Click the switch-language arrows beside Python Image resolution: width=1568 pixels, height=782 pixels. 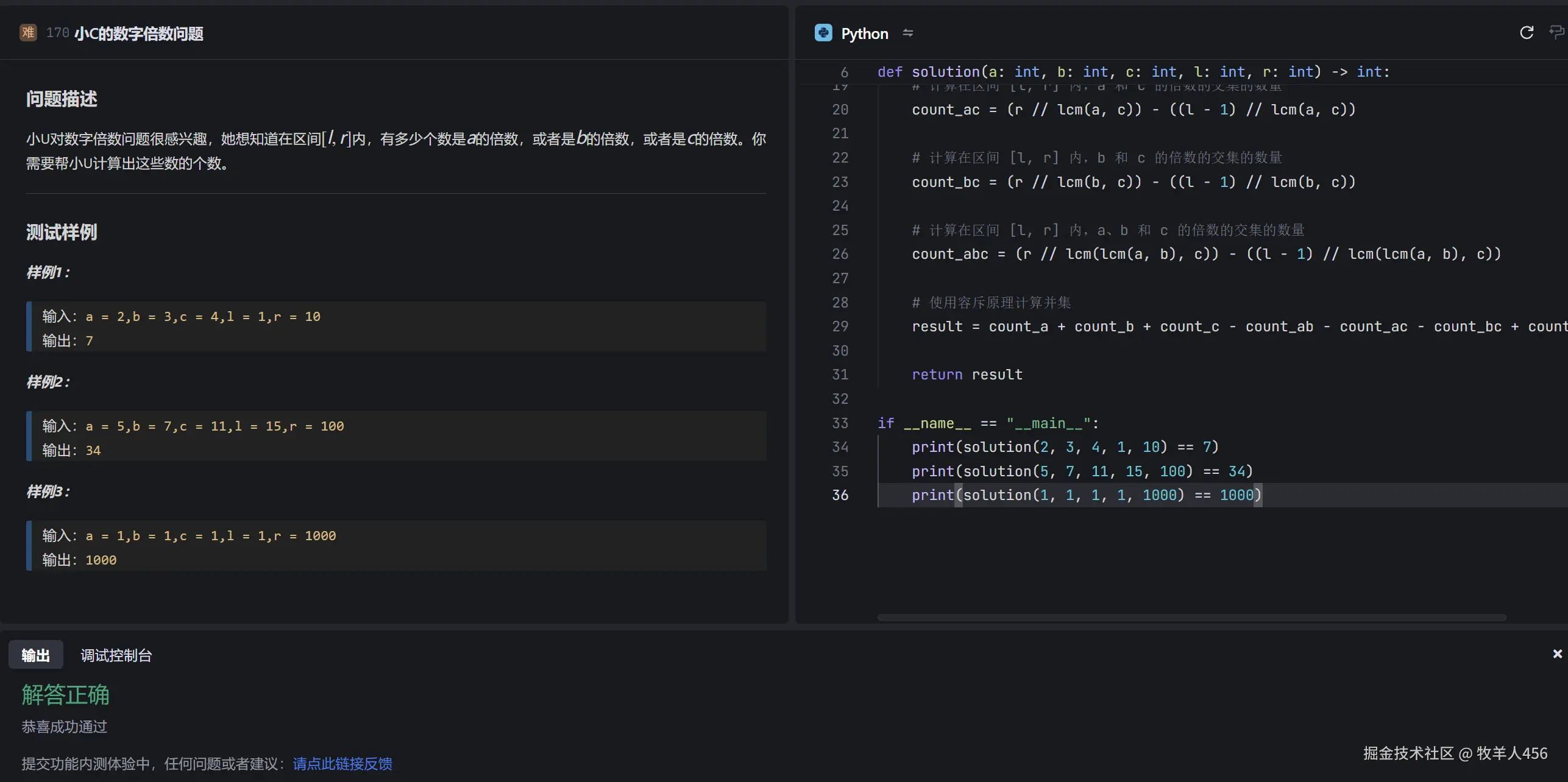pyautogui.click(x=907, y=33)
